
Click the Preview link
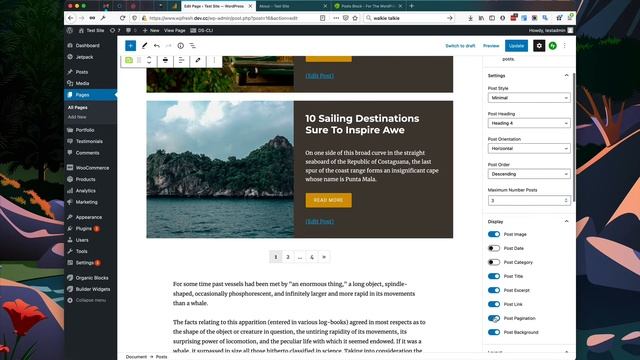[491, 46]
